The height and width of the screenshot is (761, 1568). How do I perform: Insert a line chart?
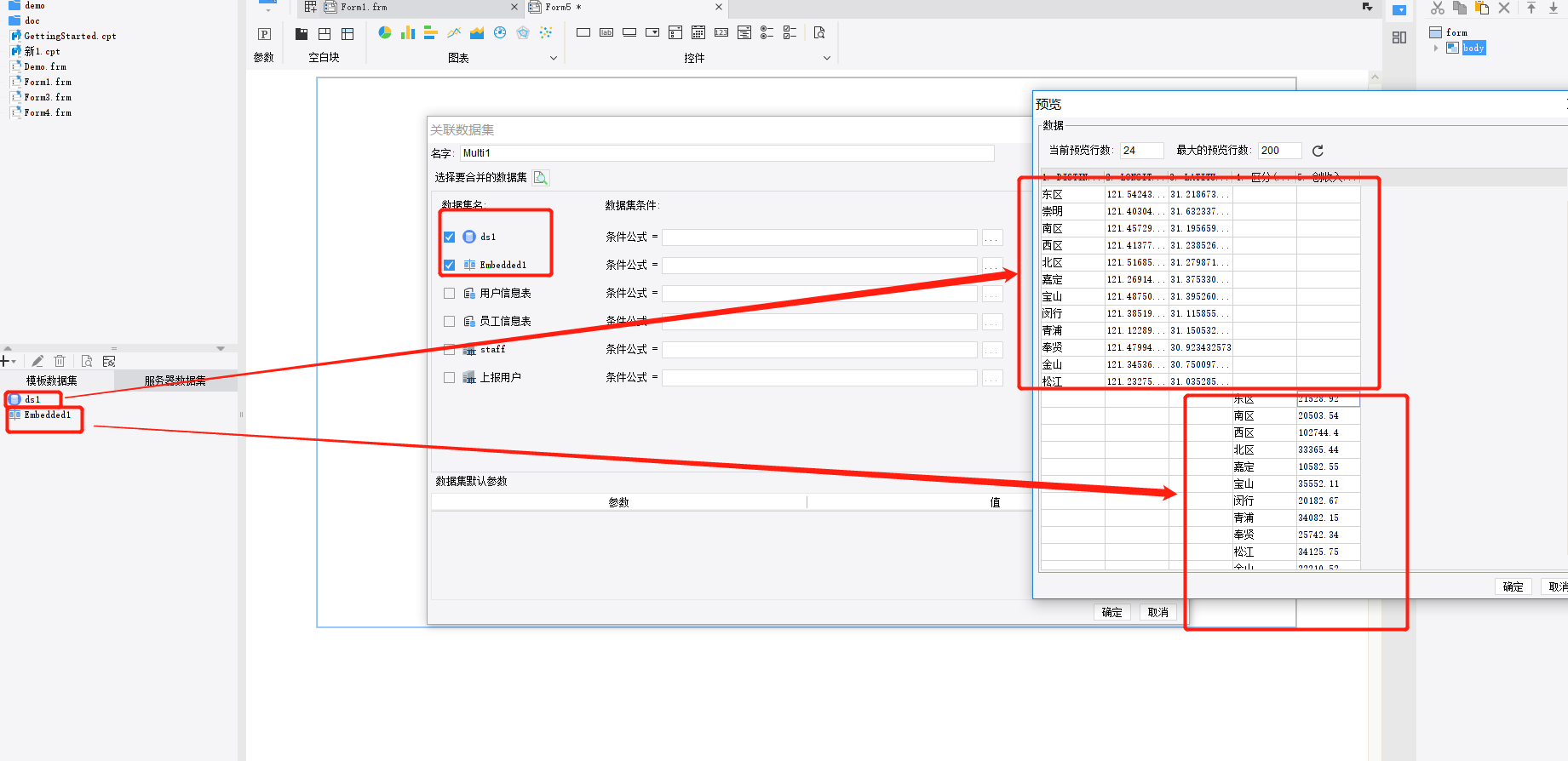(454, 32)
